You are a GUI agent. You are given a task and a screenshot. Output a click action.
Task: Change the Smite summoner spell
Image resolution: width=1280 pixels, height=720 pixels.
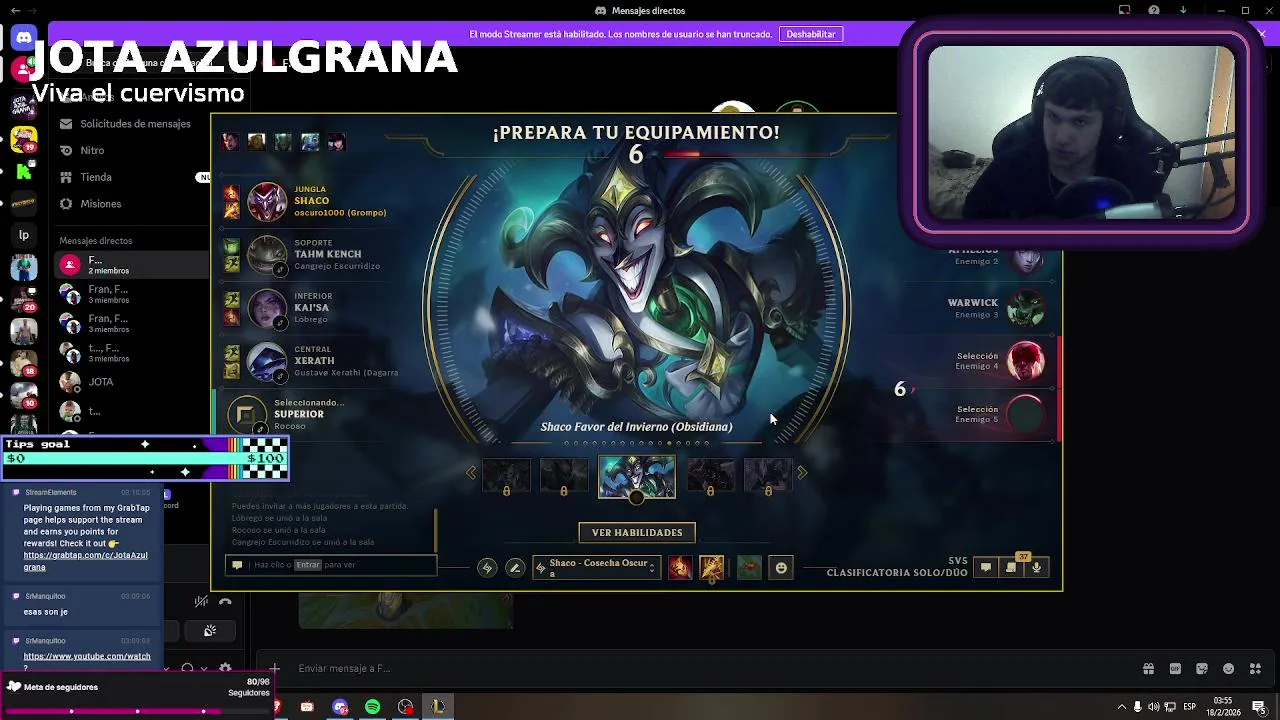712,568
